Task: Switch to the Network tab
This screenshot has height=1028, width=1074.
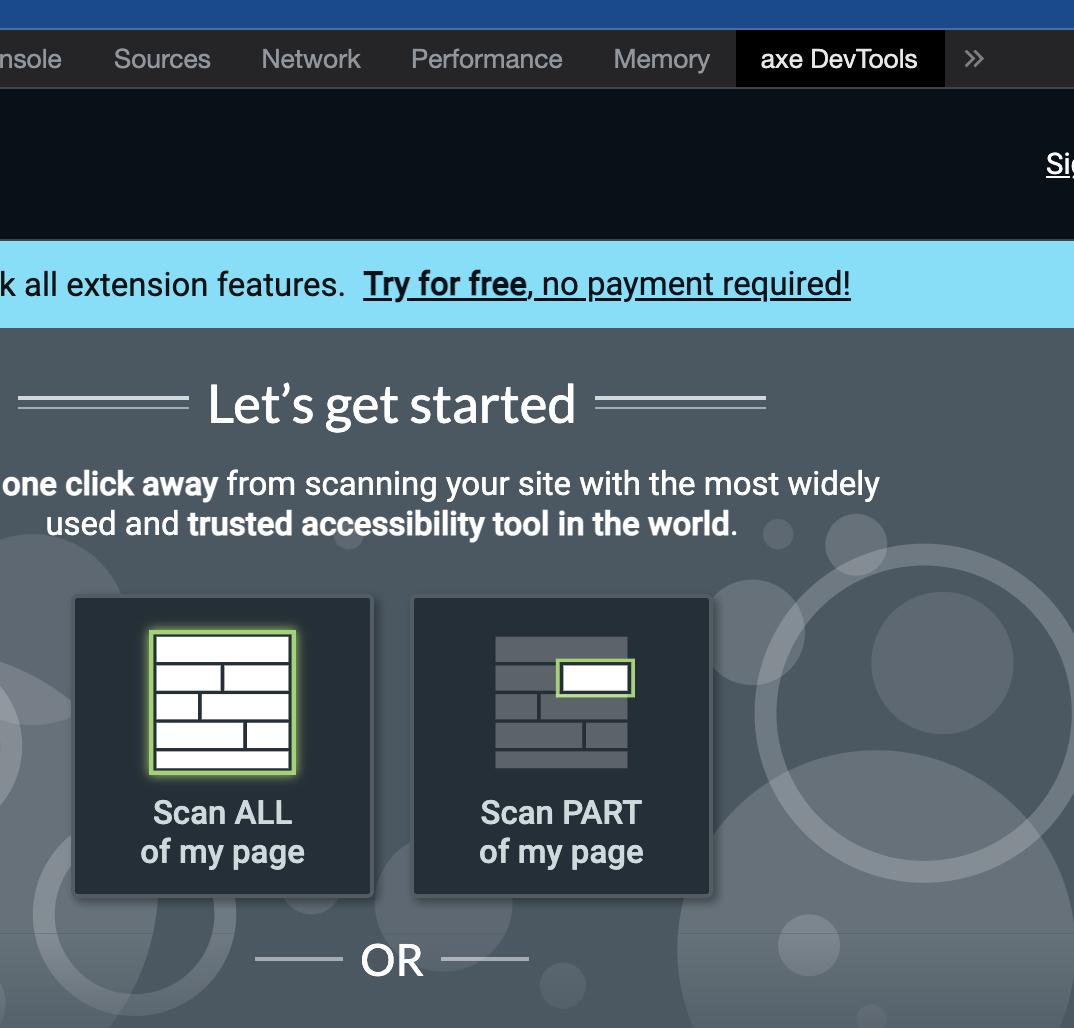Action: 310,58
